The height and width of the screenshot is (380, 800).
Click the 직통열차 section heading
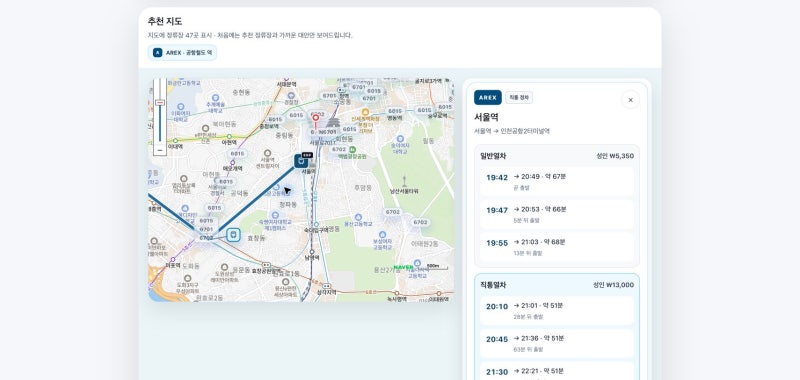click(493, 285)
